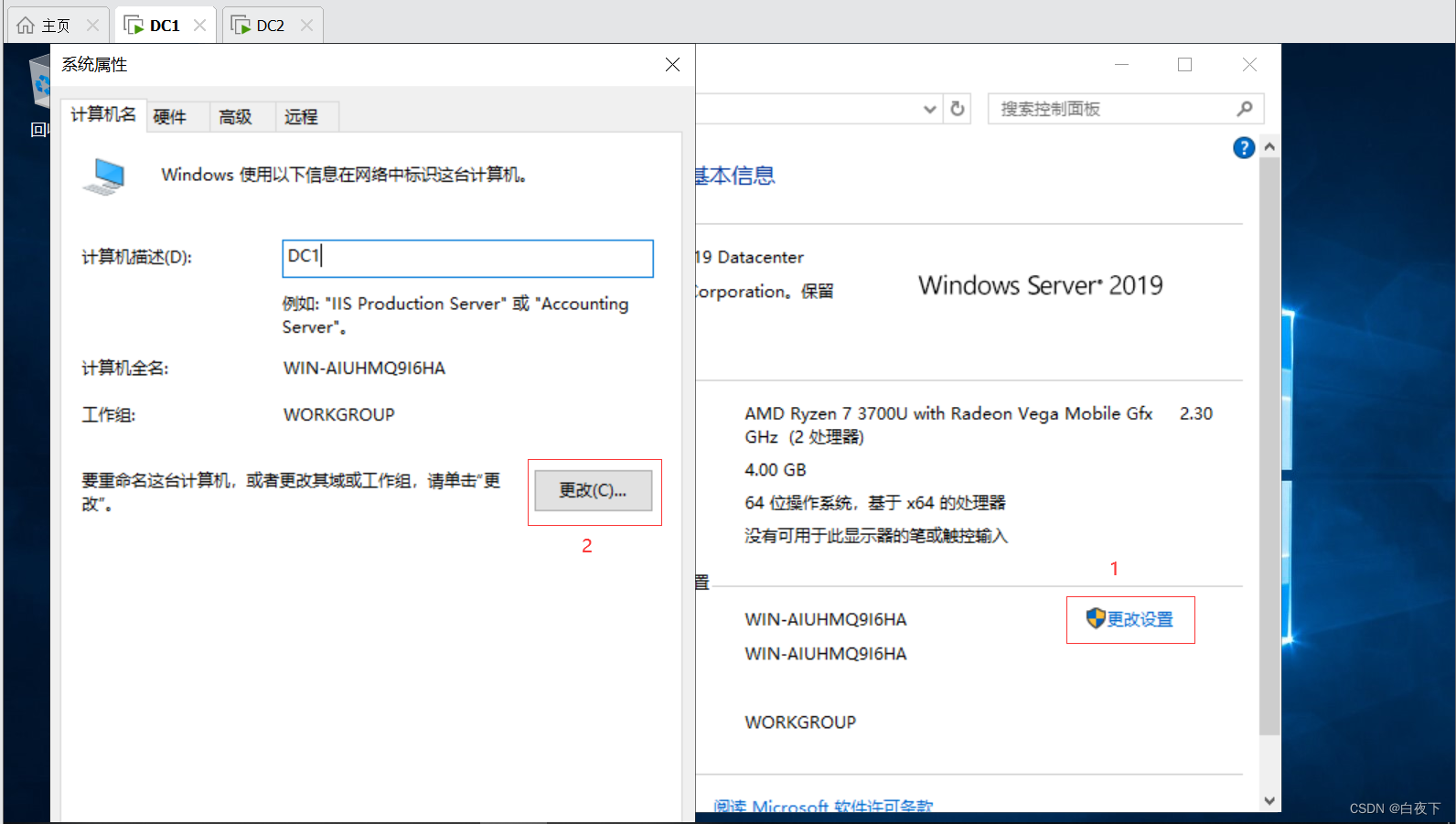Click the 64 位操作系统 system type text
Image resolution: width=1456 pixels, height=824 pixels.
875,503
